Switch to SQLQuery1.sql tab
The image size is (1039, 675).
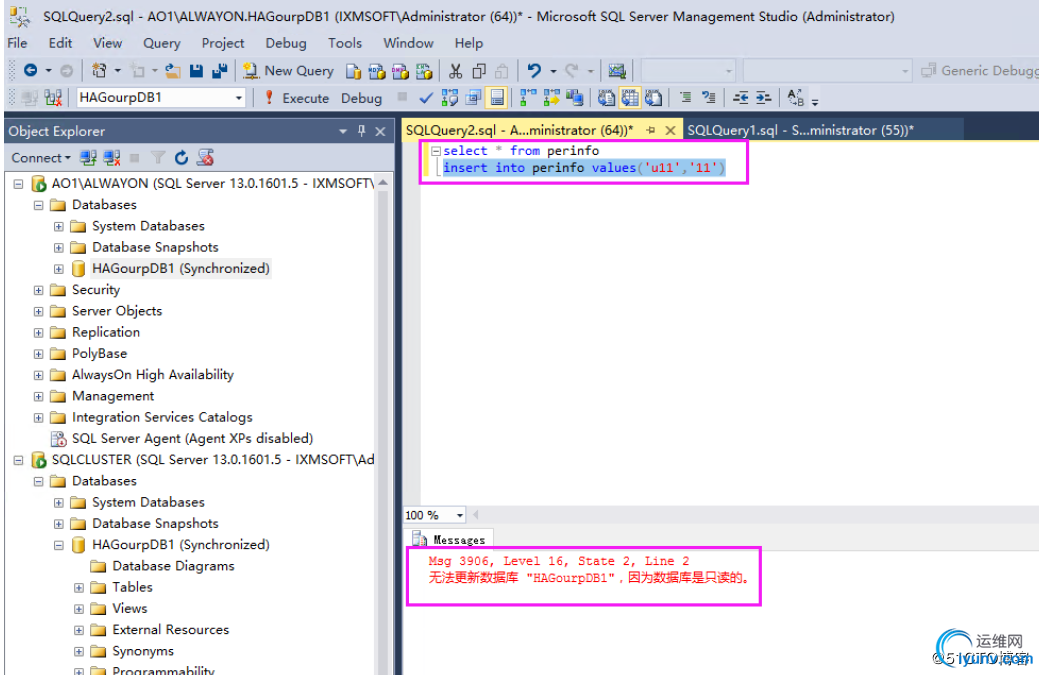[800, 130]
